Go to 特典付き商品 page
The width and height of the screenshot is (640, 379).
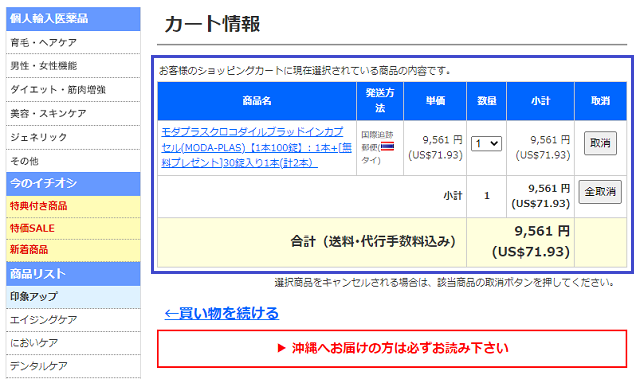coord(73,206)
